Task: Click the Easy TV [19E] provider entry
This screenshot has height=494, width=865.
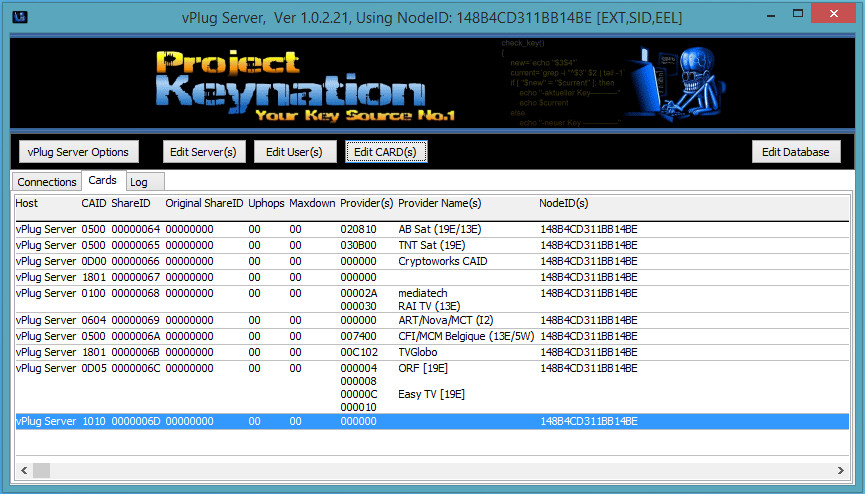Action: [431, 394]
